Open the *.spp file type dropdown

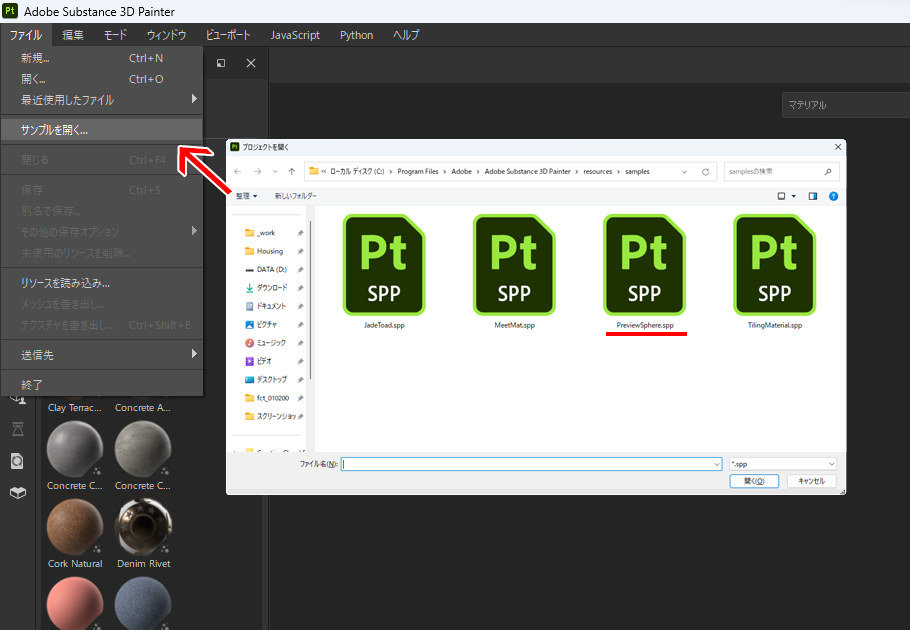[x=783, y=464]
